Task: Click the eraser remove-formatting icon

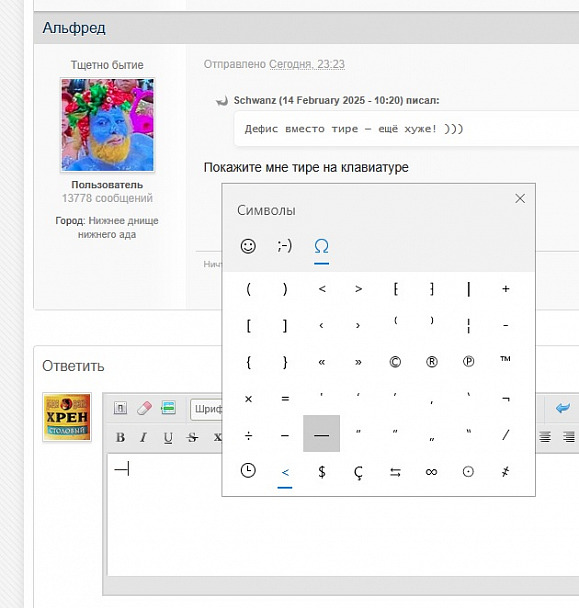Action: (x=144, y=408)
